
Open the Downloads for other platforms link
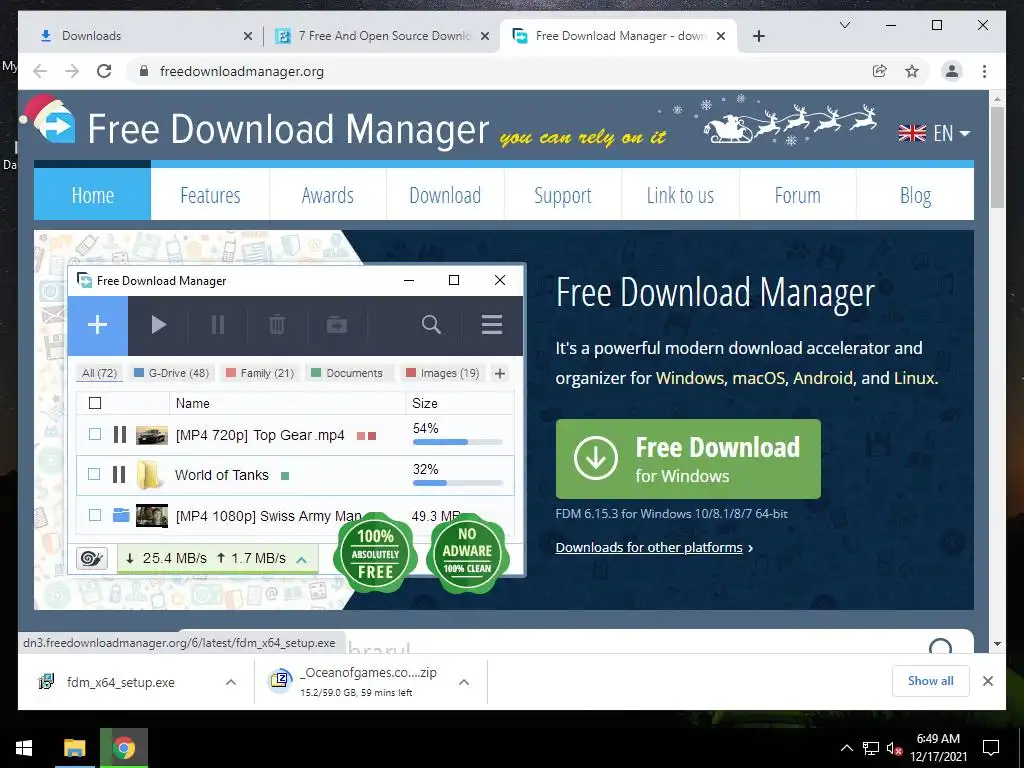point(649,547)
